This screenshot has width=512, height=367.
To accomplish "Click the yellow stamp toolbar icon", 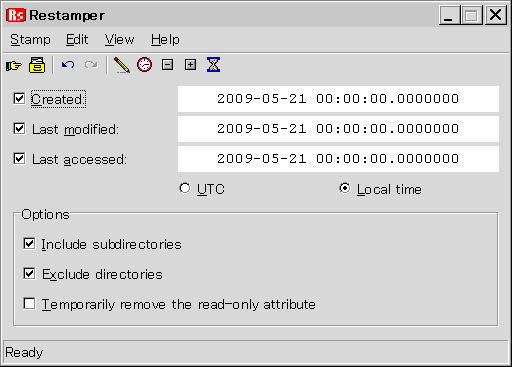I will 37,65.
